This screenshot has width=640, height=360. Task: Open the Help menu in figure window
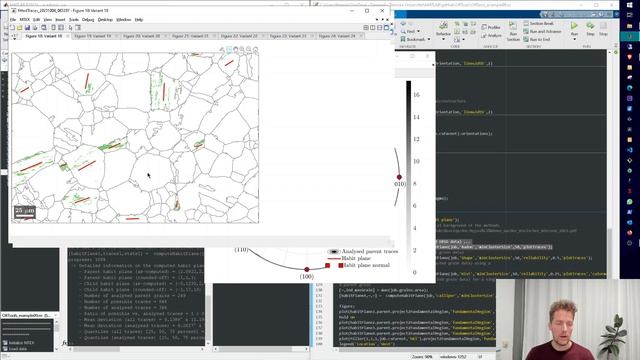pyautogui.click(x=139, y=20)
